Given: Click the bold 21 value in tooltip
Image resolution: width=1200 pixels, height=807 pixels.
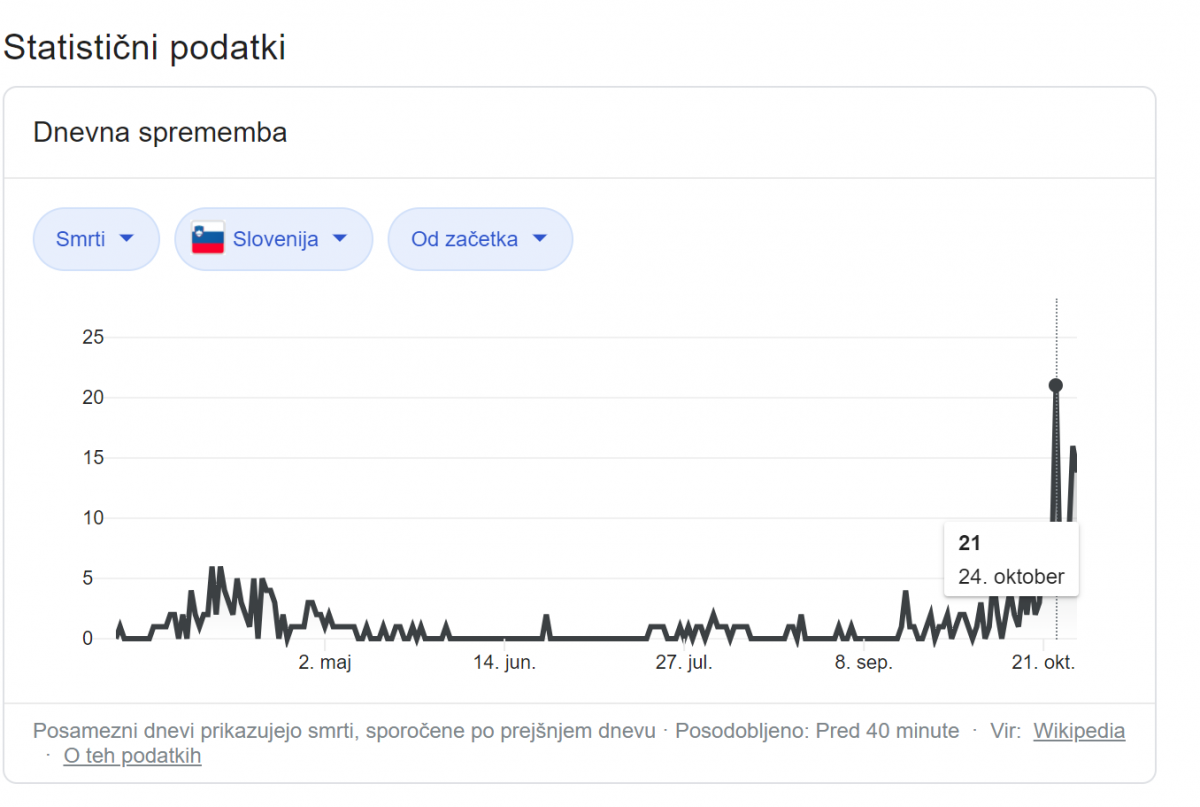Looking at the screenshot, I should (x=969, y=543).
